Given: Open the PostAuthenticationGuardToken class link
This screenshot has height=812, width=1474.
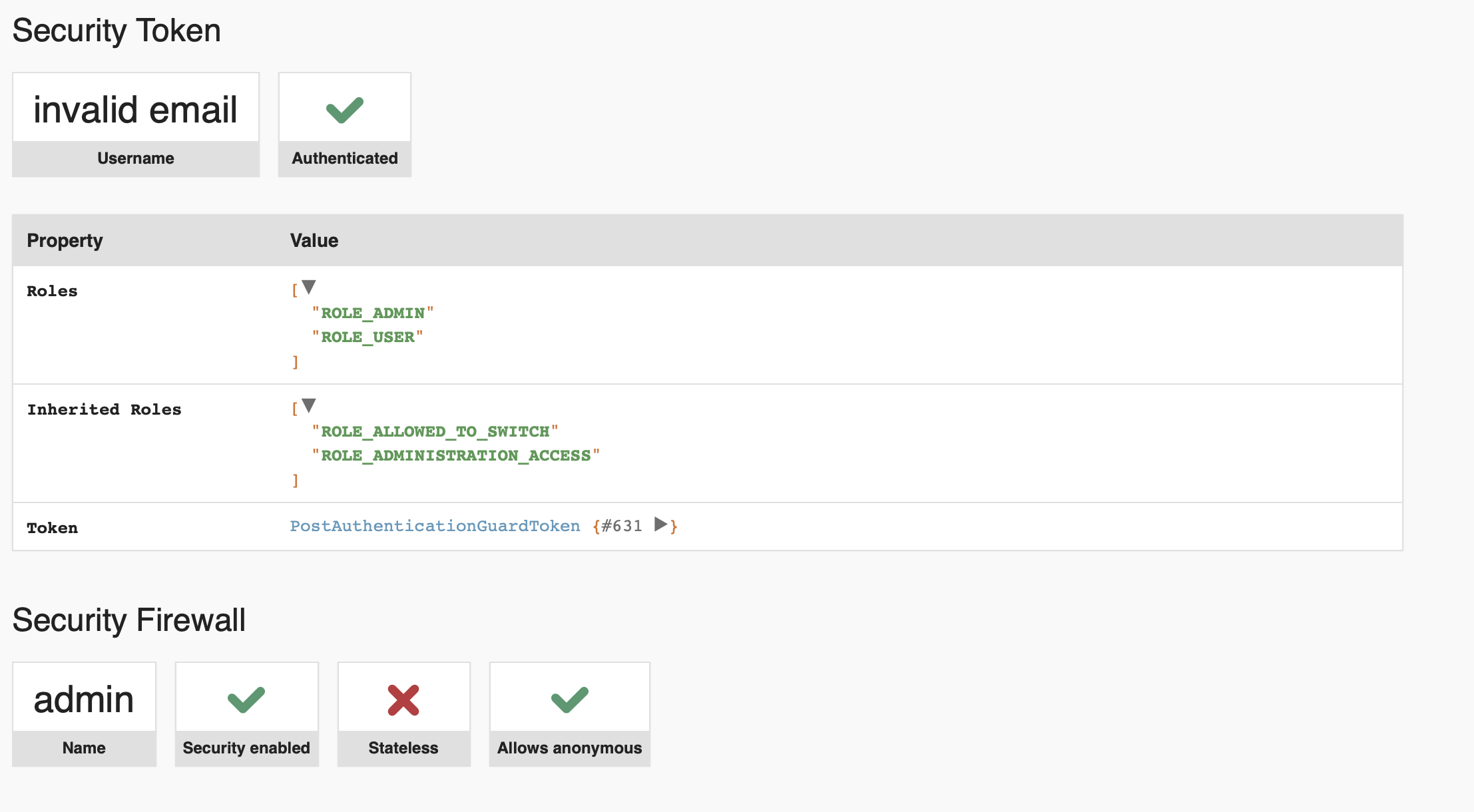Looking at the screenshot, I should (435, 525).
